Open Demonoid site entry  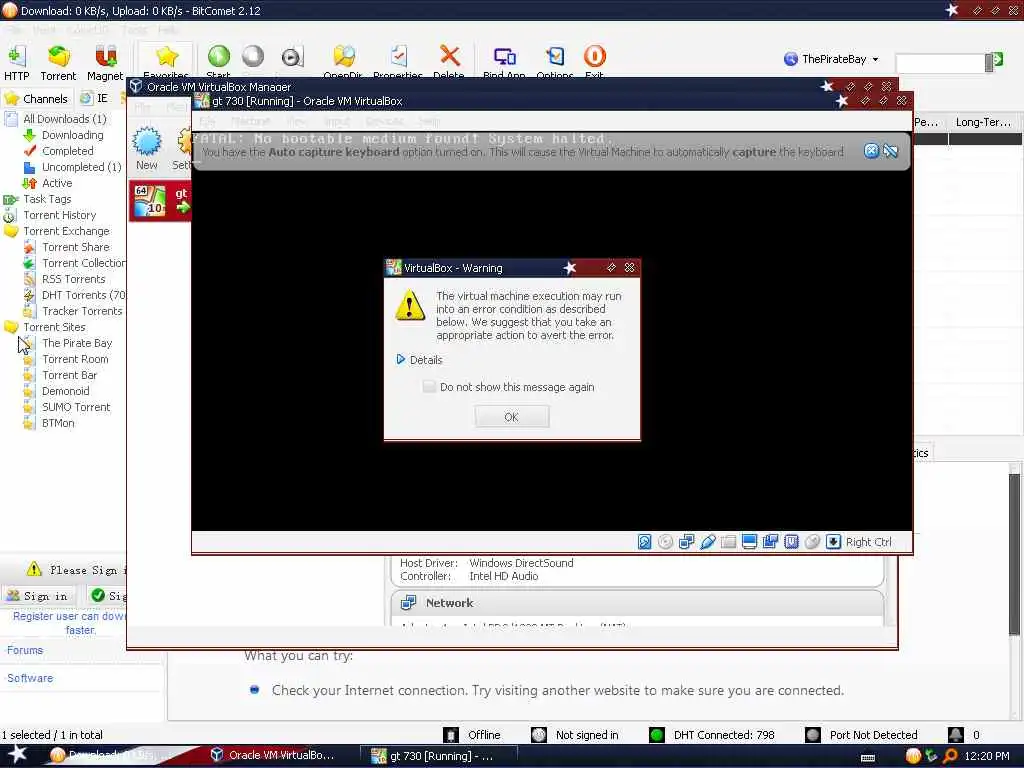pos(65,391)
